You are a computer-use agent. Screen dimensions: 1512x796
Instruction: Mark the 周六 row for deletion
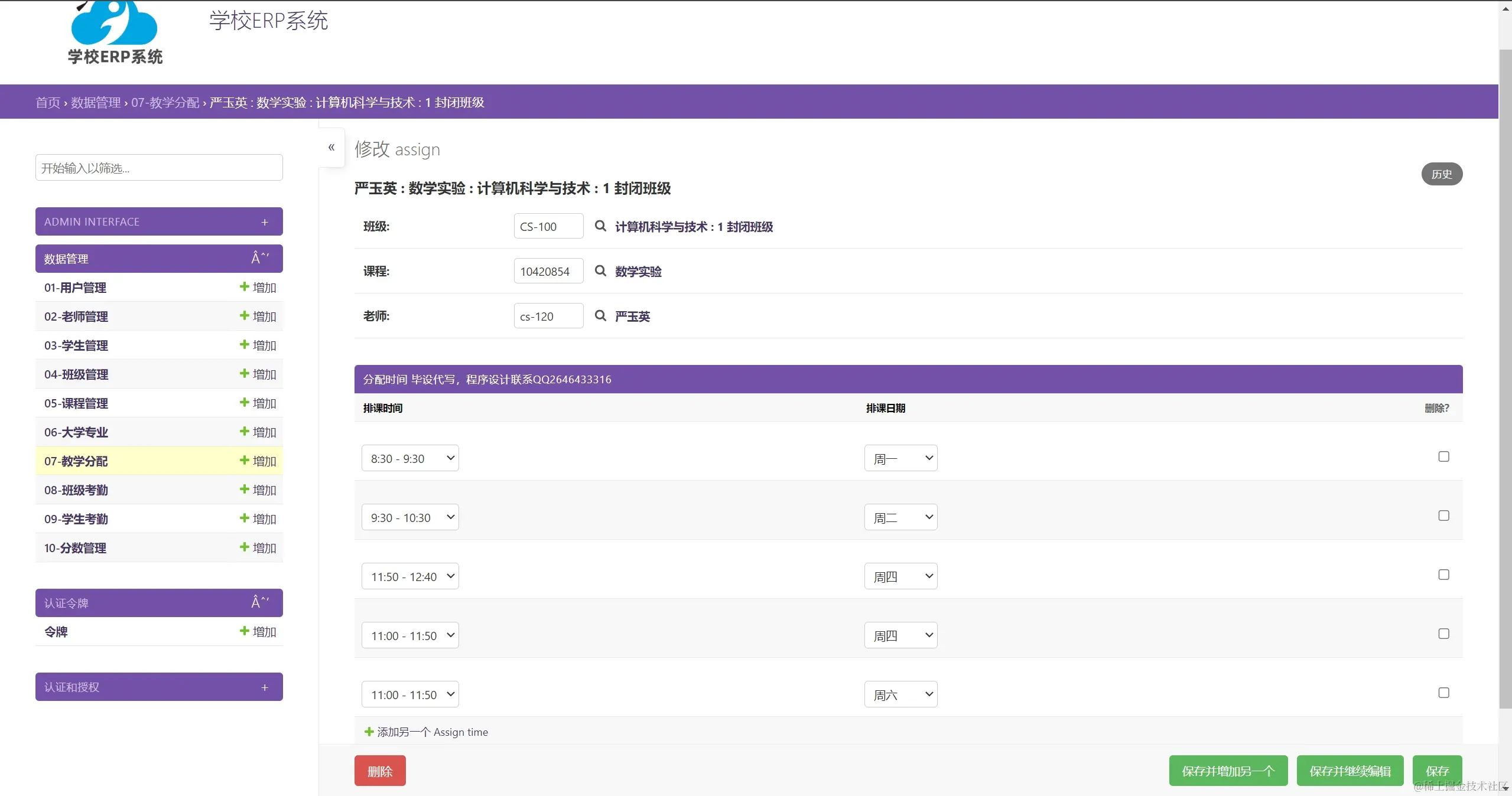click(x=1443, y=693)
